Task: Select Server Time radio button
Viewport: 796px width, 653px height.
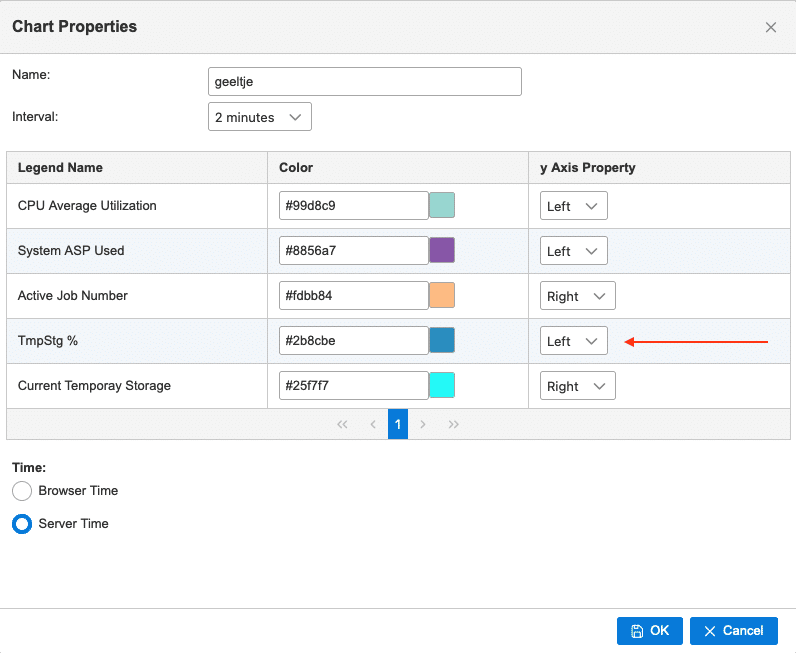Action: [22, 524]
